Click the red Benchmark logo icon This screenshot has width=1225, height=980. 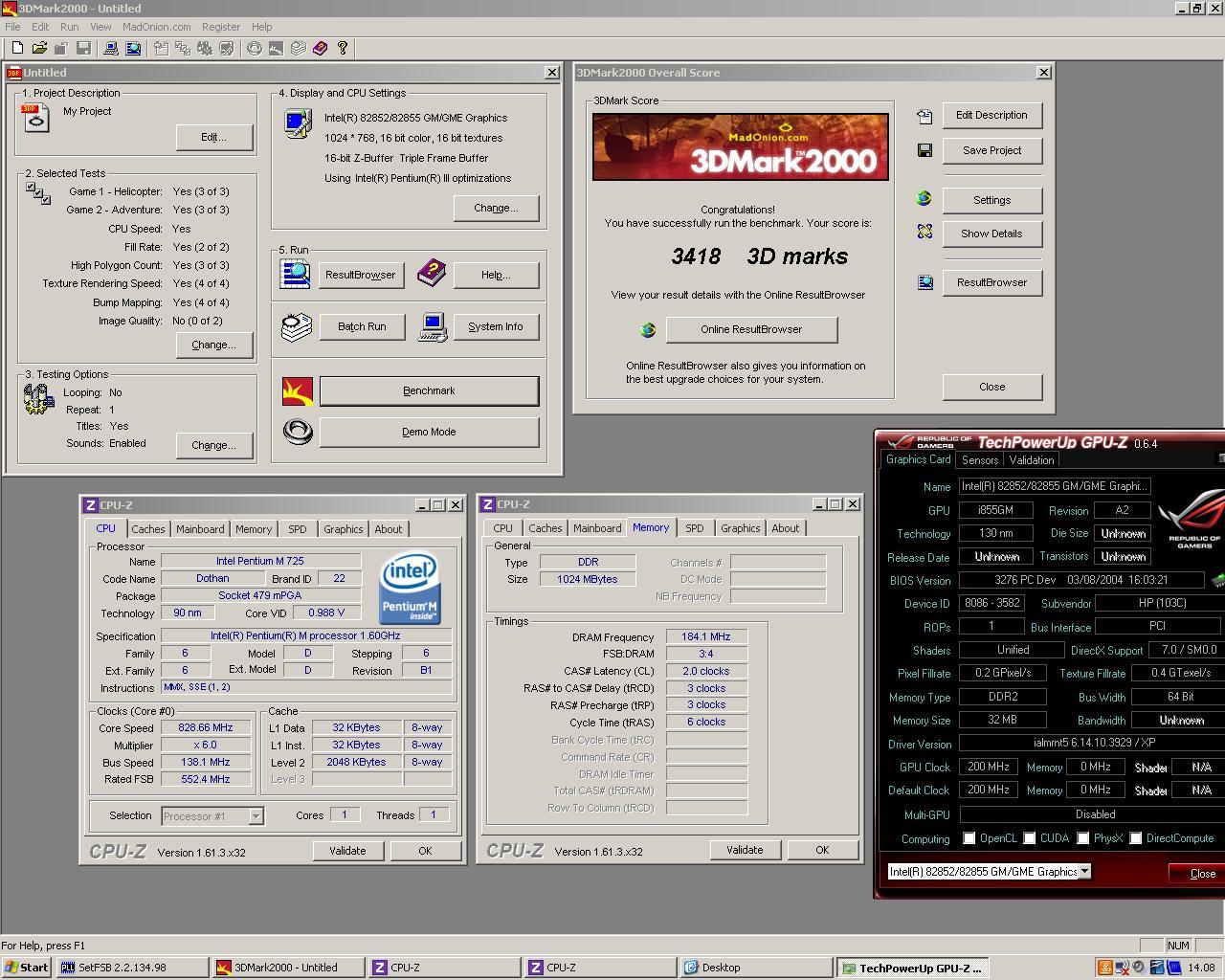[x=298, y=390]
